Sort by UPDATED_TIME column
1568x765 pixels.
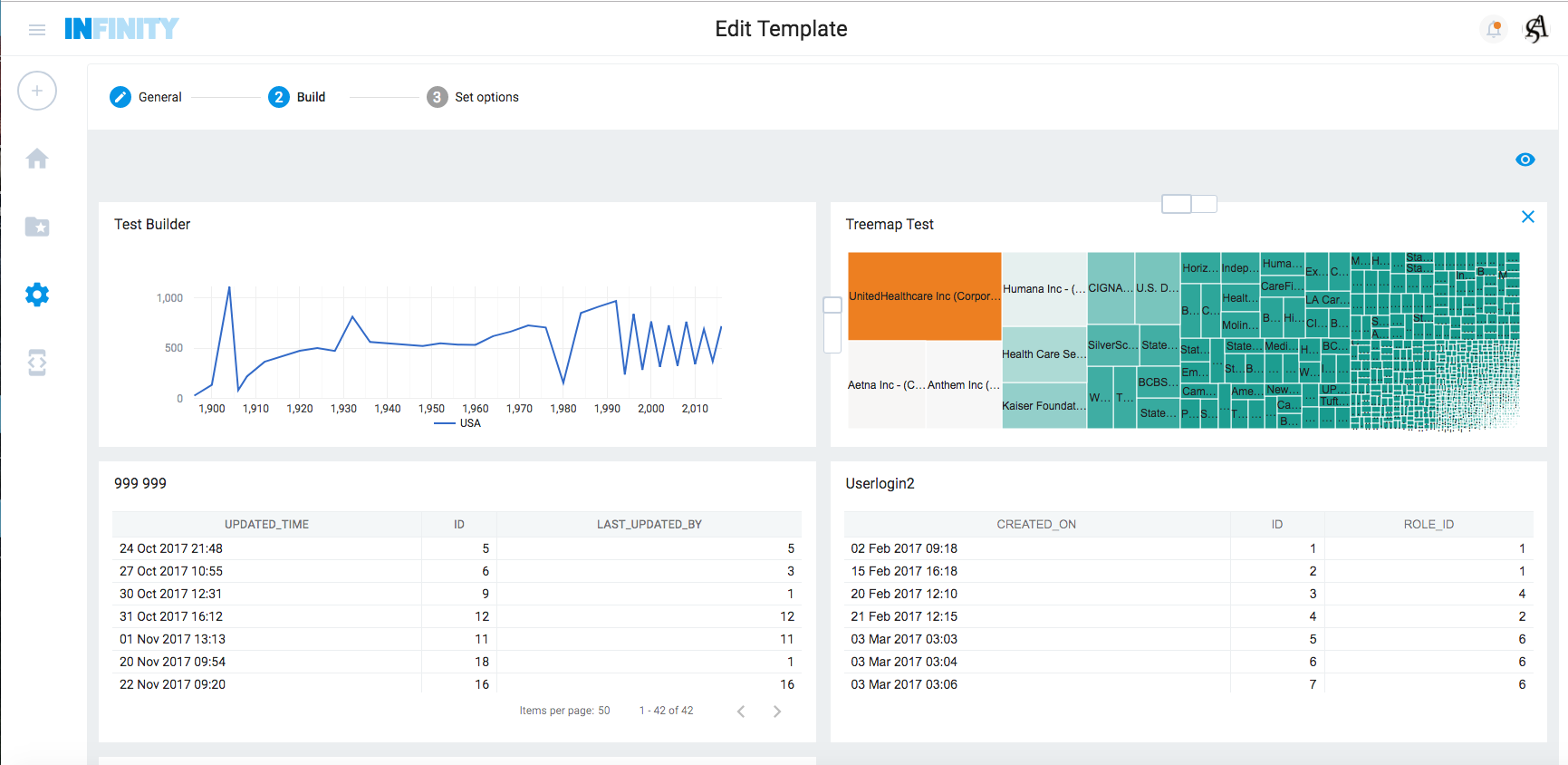point(267,525)
